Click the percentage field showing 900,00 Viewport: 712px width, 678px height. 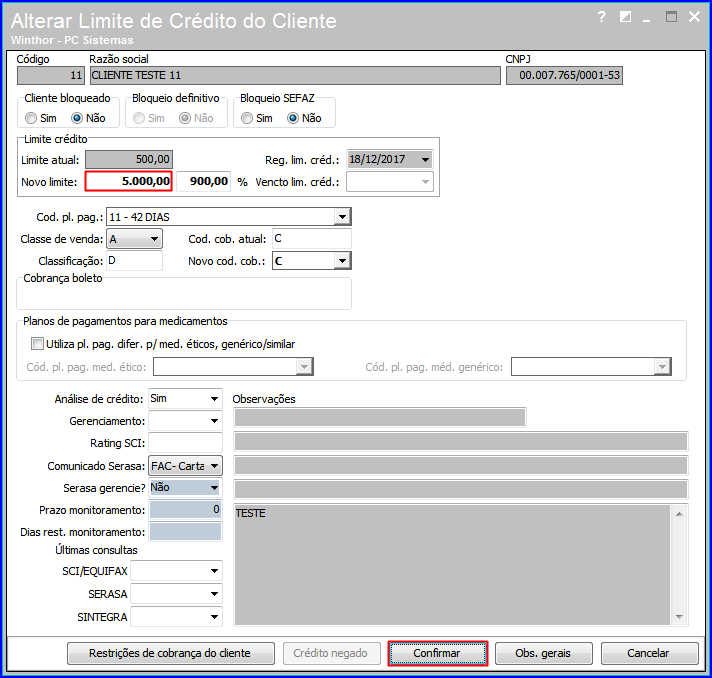(203, 181)
